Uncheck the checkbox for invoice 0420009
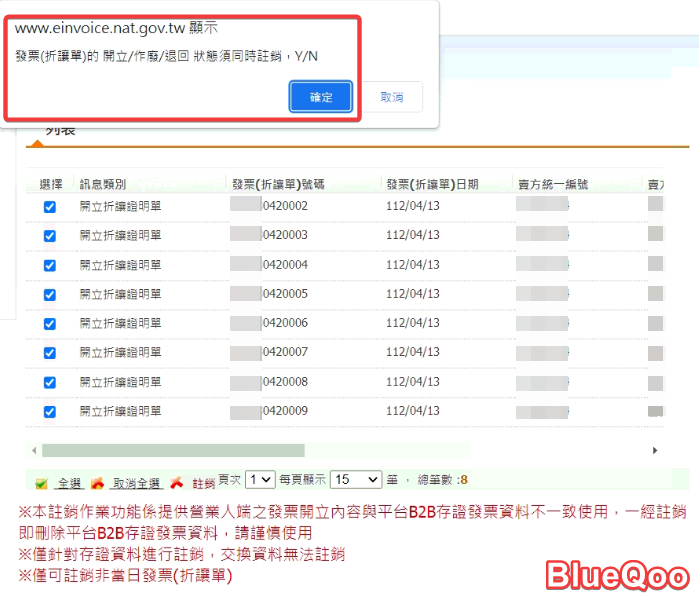Image resolution: width=699 pixels, height=595 pixels. coord(50,412)
